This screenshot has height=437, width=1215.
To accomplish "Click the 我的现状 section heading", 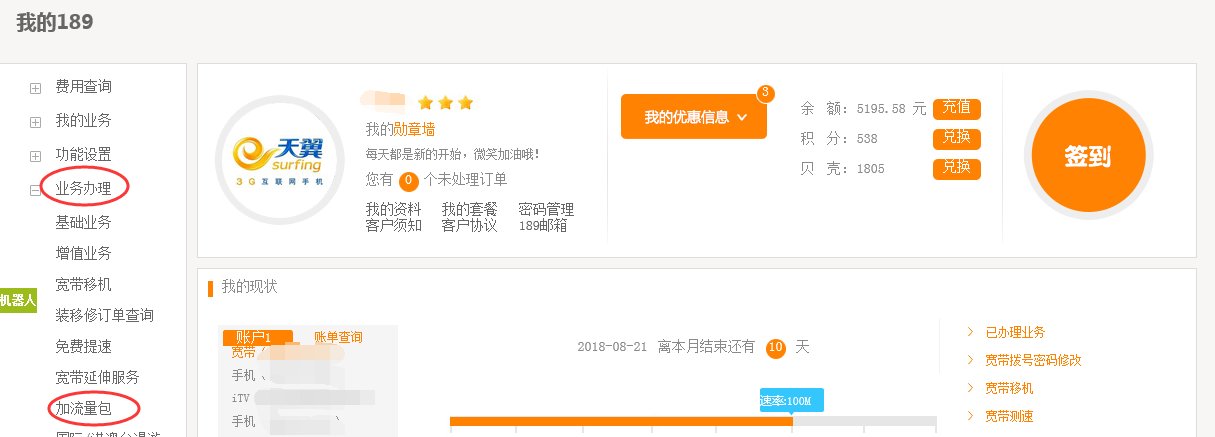I will click(x=249, y=288).
